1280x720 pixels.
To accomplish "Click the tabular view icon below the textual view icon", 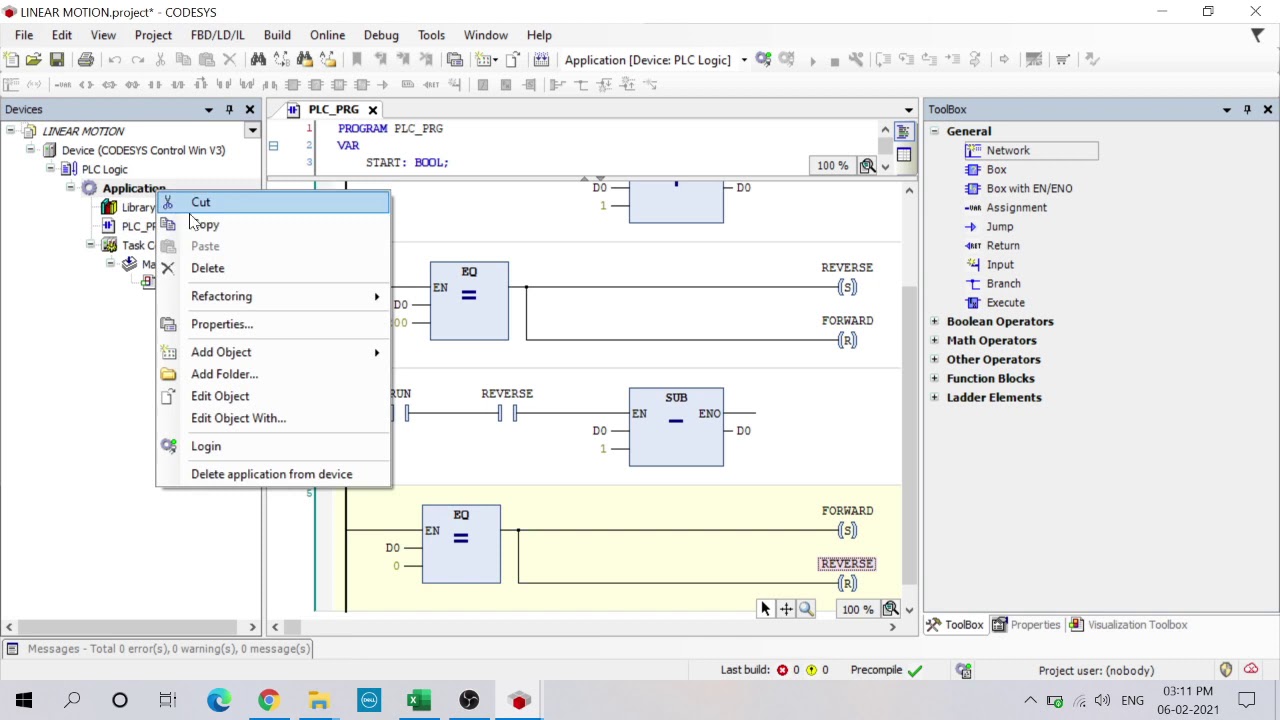I will [904, 154].
